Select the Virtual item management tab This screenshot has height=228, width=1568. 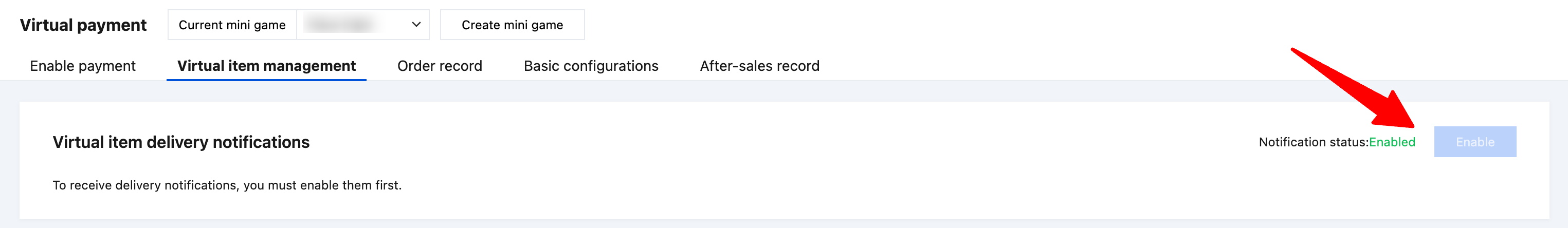266,66
